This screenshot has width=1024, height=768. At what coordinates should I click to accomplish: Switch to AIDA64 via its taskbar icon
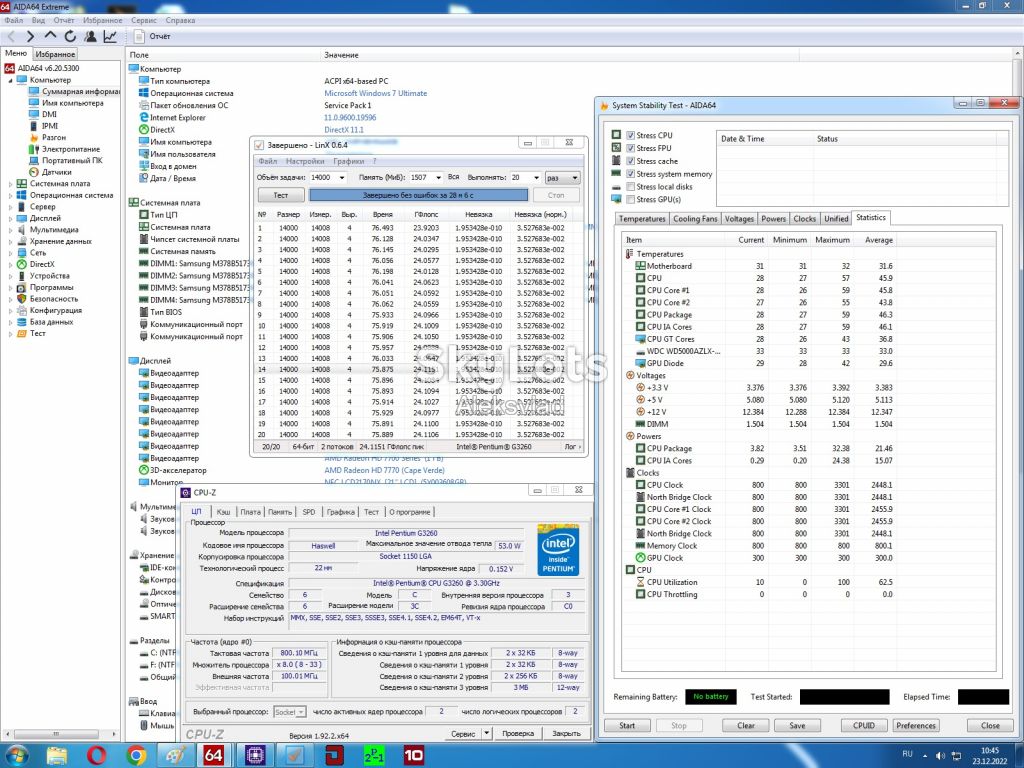click(x=214, y=756)
